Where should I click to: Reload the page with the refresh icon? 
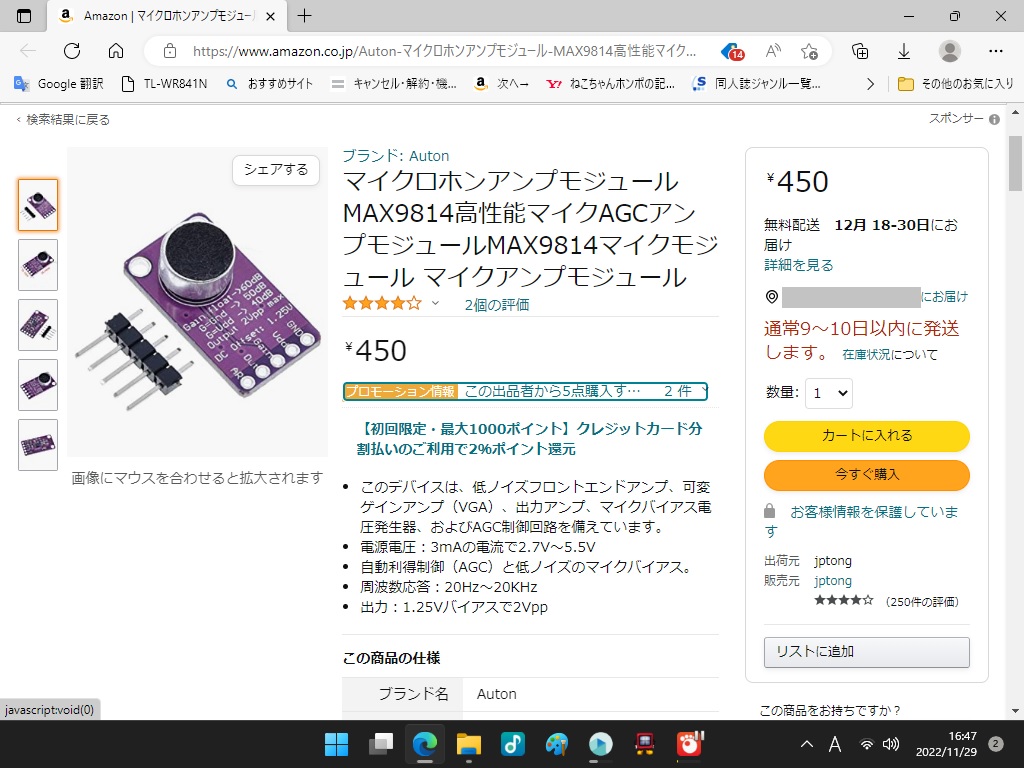72,51
